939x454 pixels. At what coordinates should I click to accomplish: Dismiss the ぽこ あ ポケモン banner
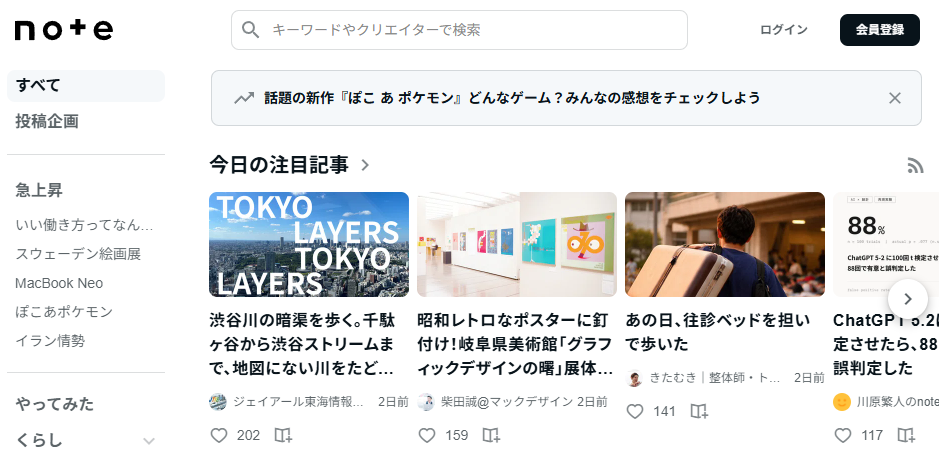click(895, 98)
